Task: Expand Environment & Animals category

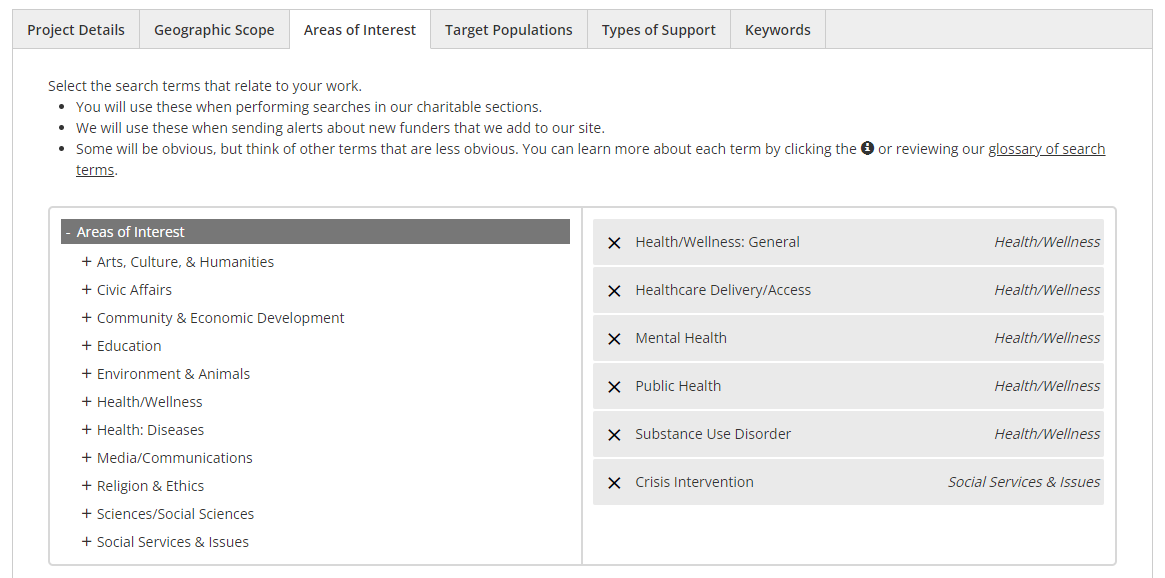Action: click(x=87, y=374)
